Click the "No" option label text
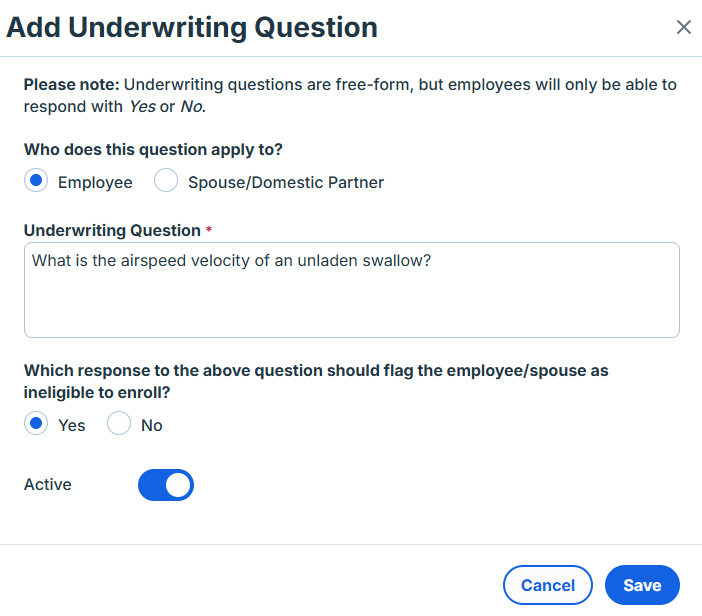 click(151, 425)
